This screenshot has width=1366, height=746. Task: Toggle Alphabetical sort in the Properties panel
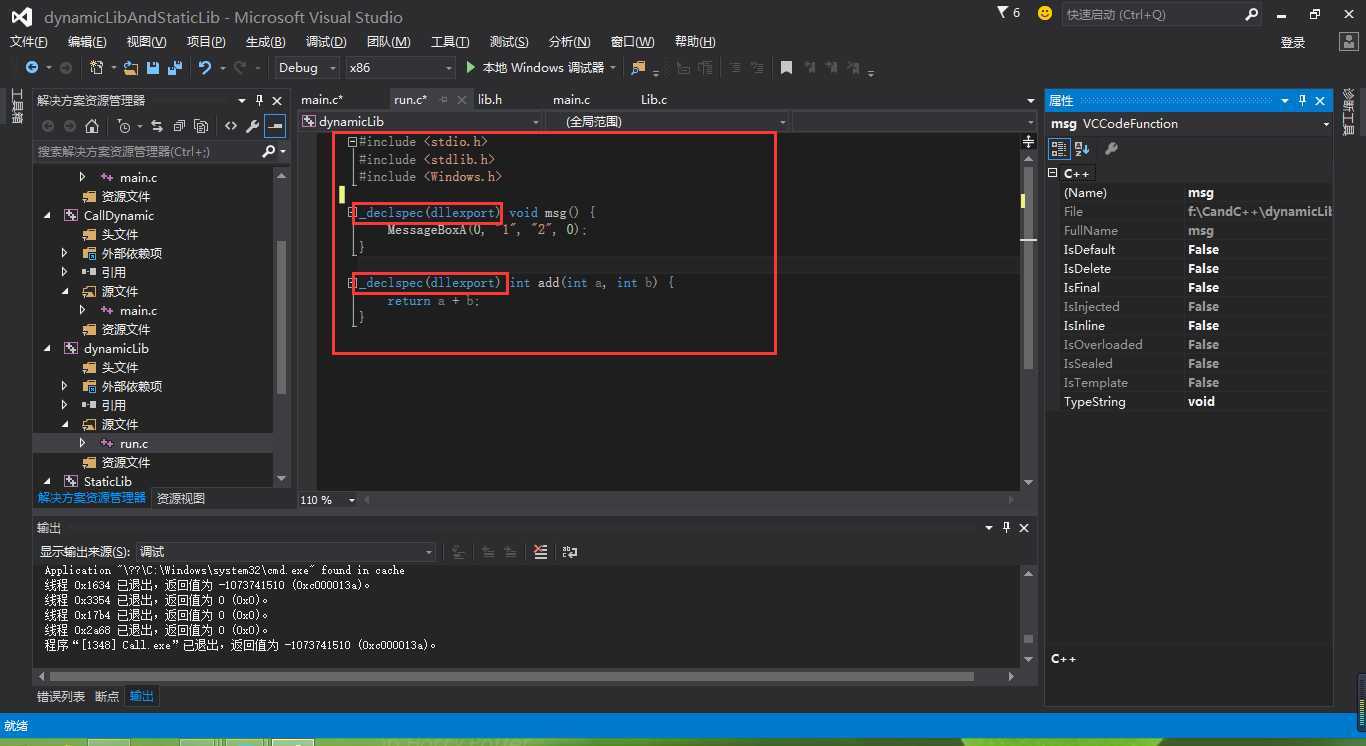tap(1082, 148)
